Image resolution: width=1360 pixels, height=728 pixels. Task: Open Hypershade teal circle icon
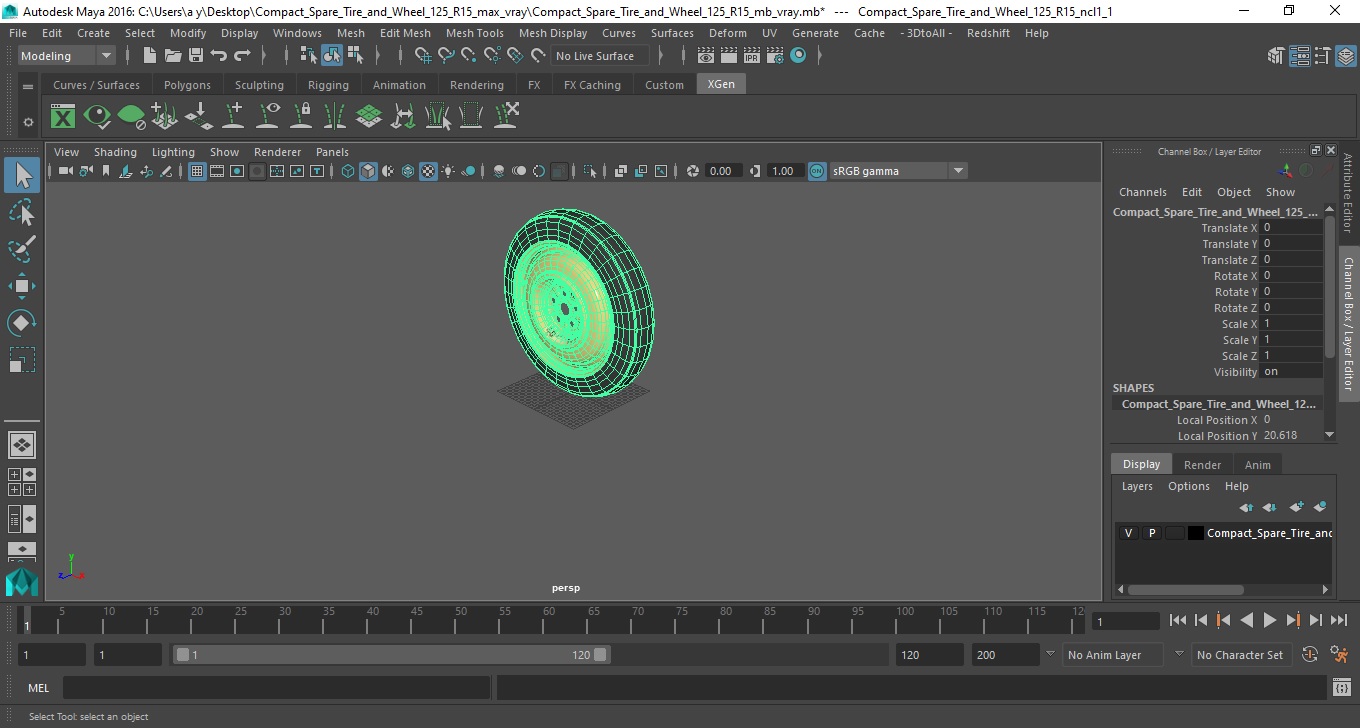point(798,56)
